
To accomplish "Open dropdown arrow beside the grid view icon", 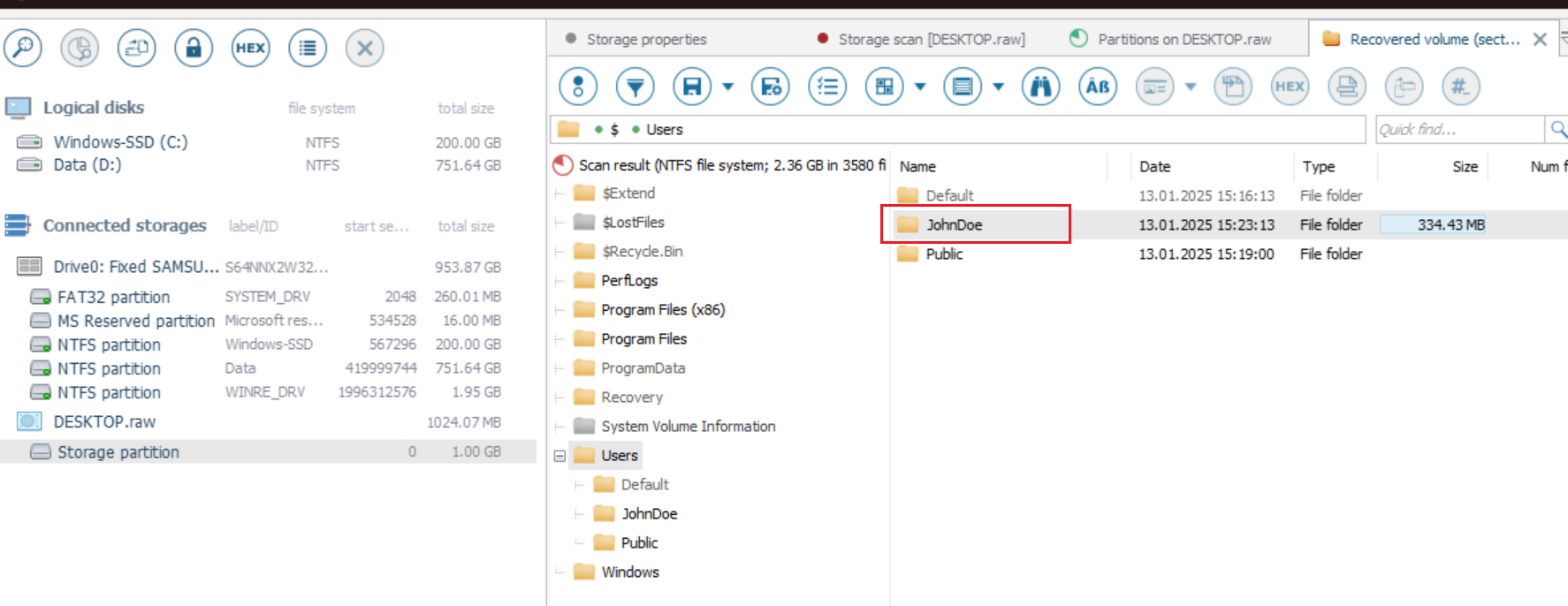I will [x=920, y=87].
